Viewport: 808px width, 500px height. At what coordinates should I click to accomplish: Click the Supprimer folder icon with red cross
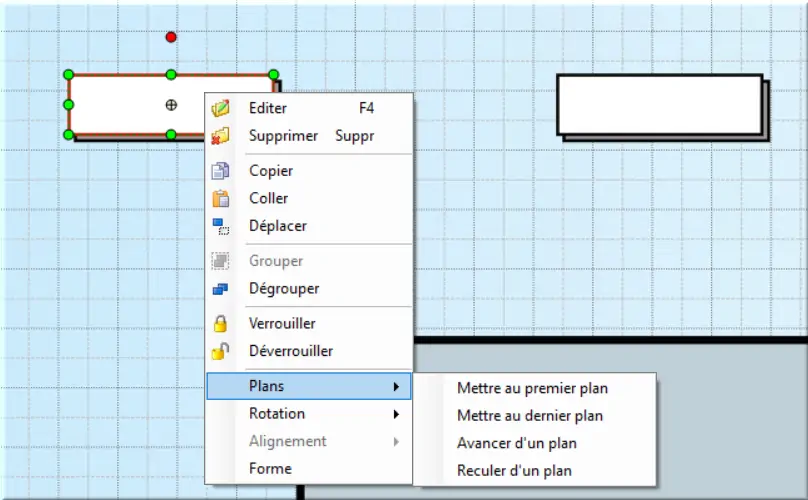[221, 136]
